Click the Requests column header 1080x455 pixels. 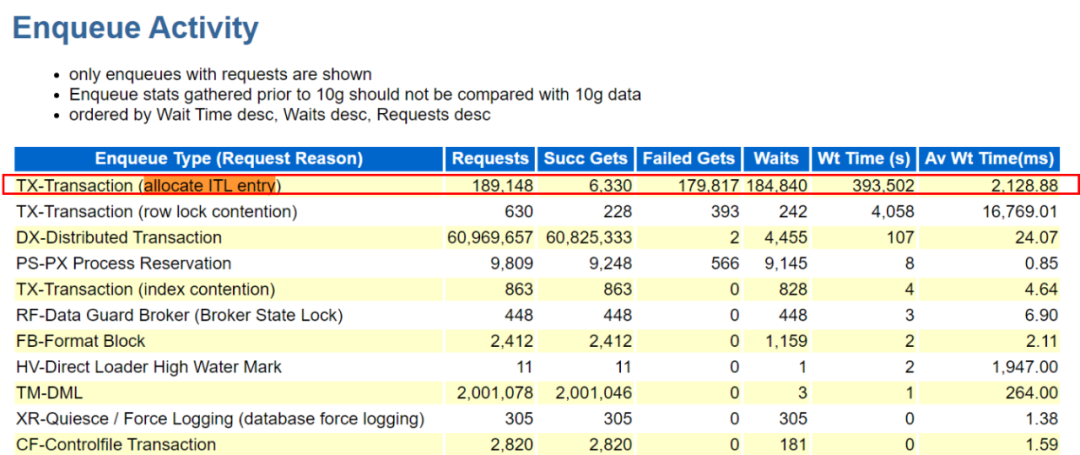pos(490,159)
